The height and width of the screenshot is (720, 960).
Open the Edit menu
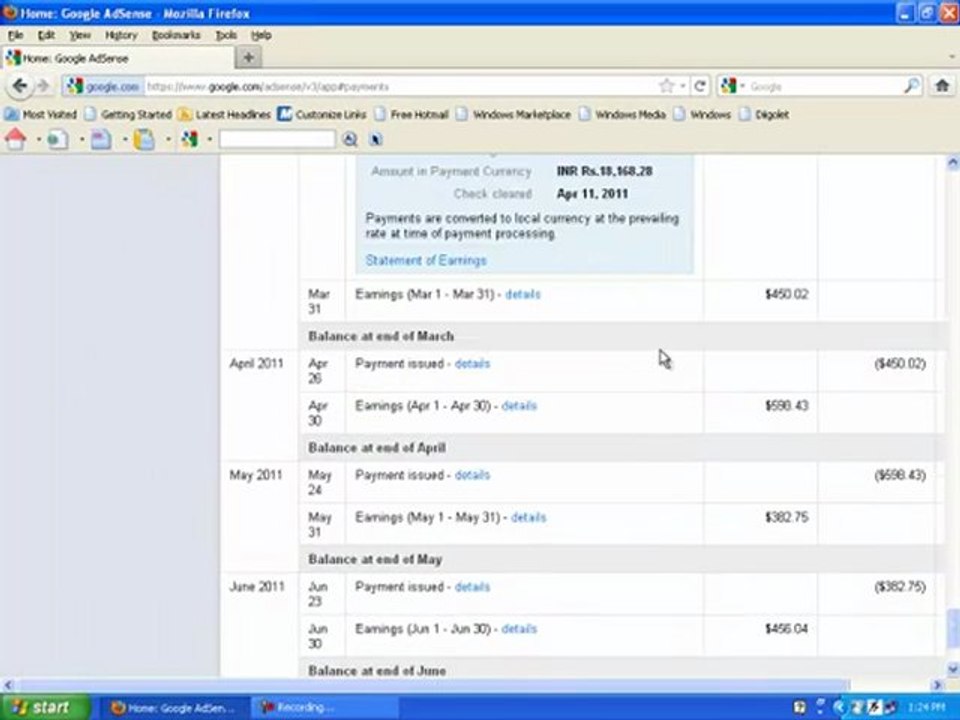pyautogui.click(x=47, y=36)
